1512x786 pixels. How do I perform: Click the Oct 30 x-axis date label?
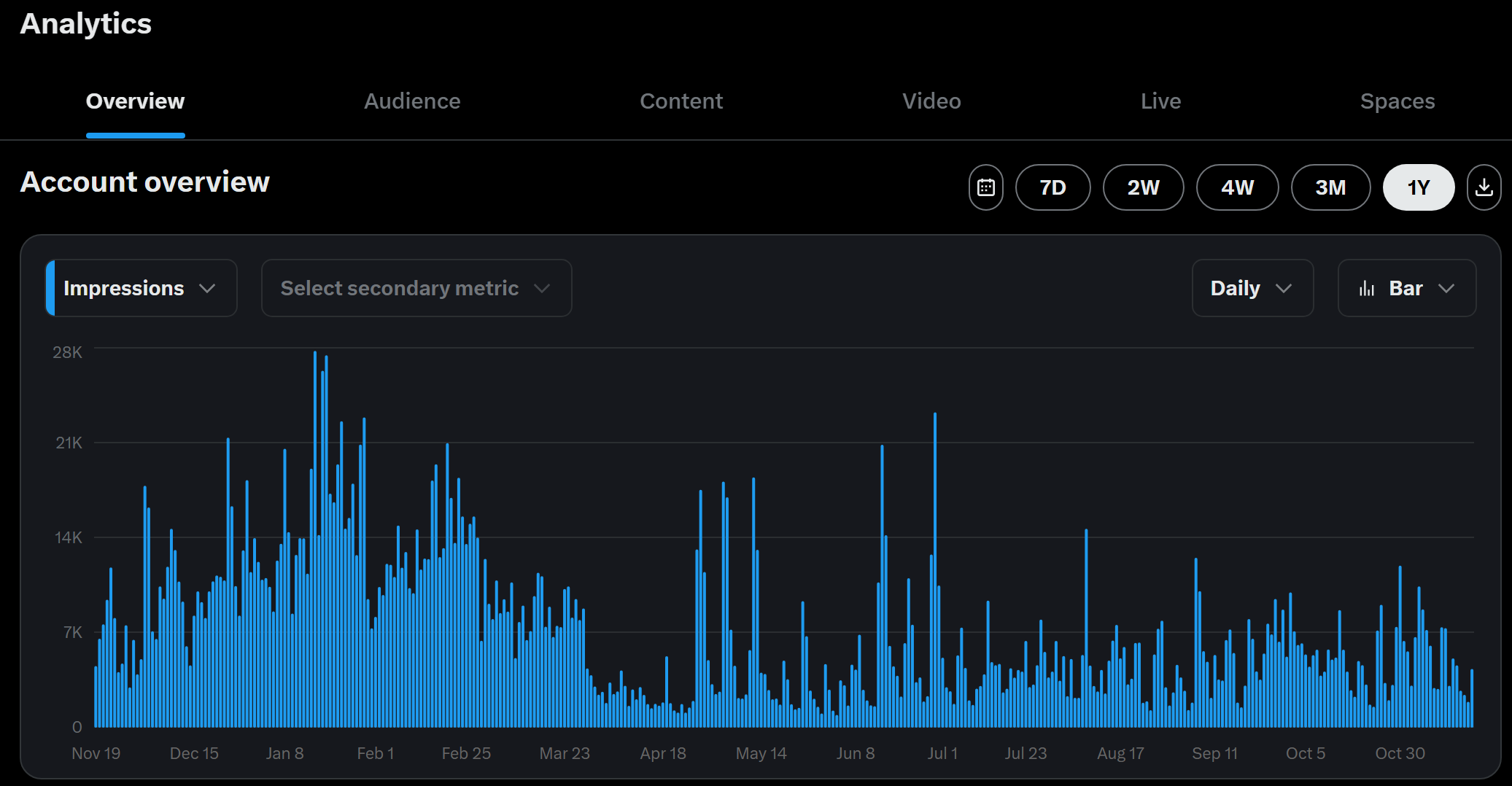pos(1400,753)
